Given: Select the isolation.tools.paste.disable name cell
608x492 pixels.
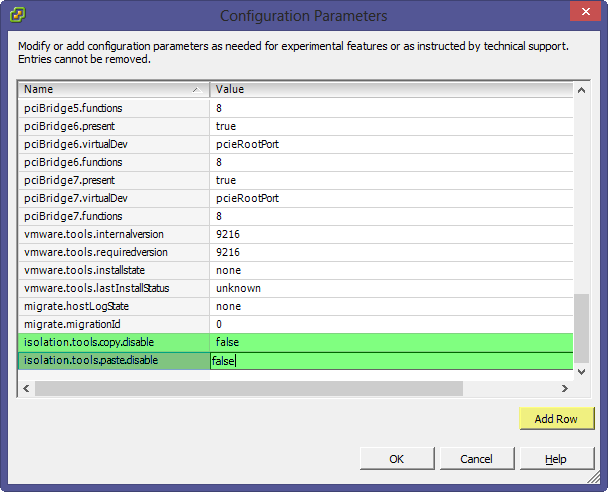Looking at the screenshot, I should 114,361.
